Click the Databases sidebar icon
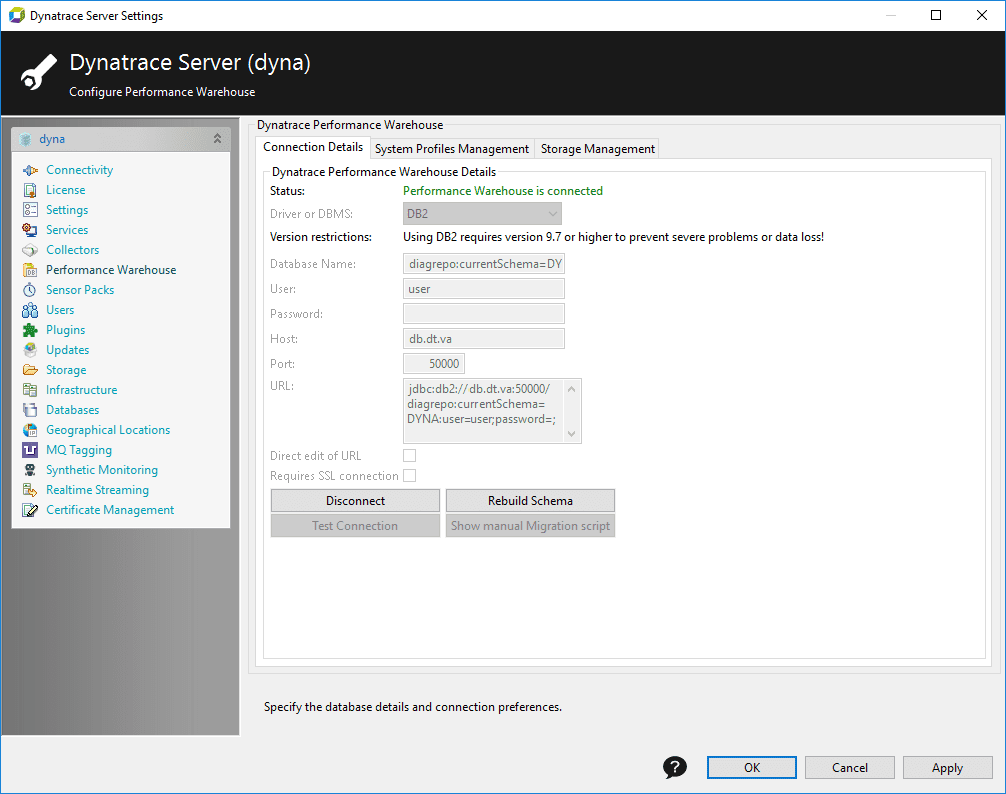This screenshot has width=1006, height=794. point(30,410)
